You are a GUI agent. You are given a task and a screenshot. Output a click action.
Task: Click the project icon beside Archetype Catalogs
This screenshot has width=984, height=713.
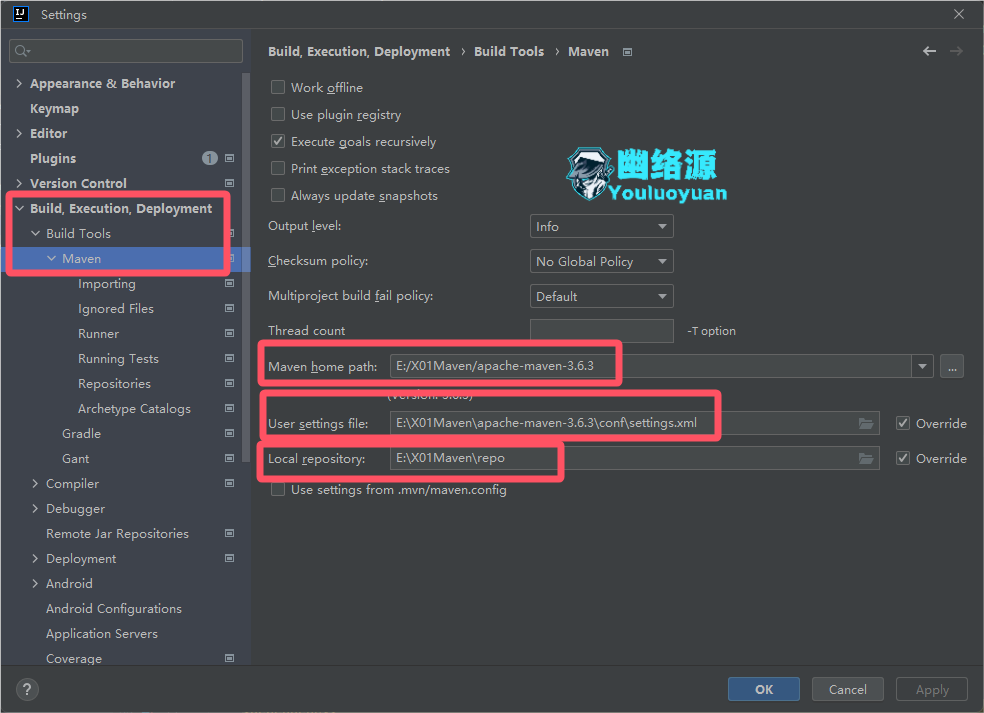pos(230,409)
